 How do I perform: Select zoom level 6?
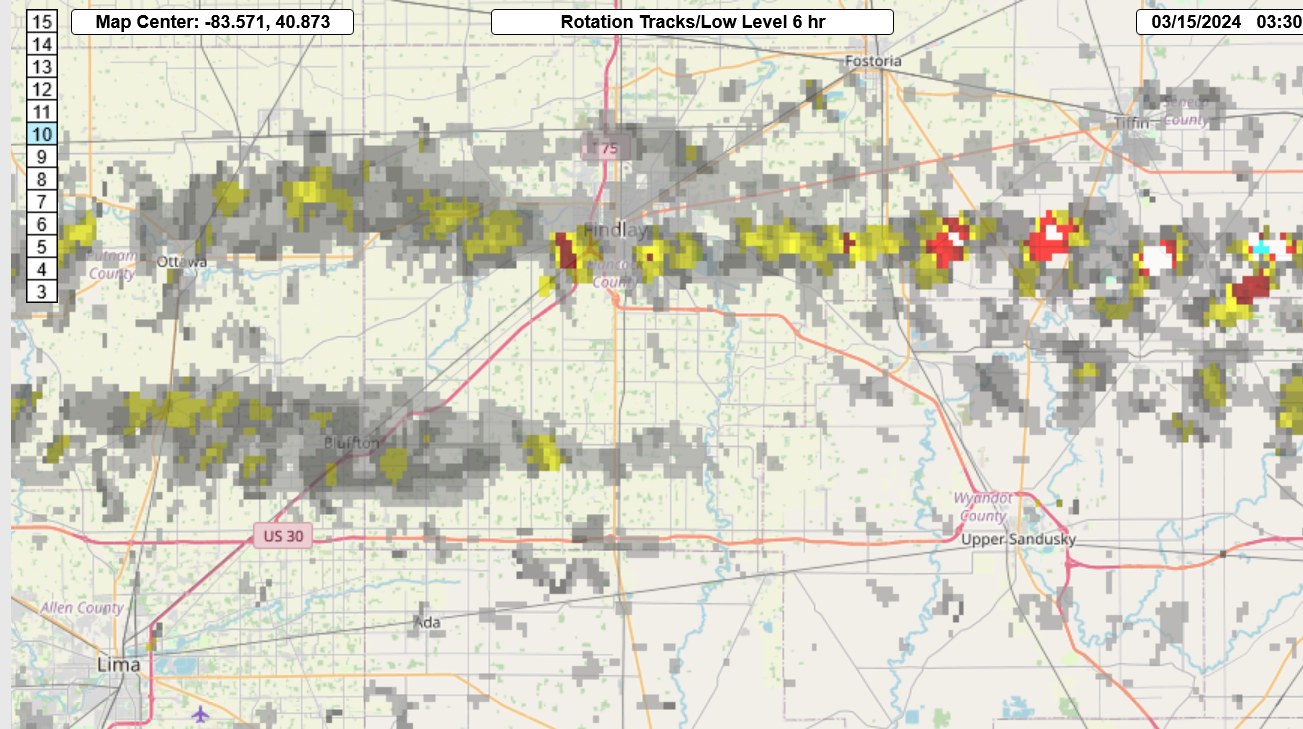(x=42, y=224)
